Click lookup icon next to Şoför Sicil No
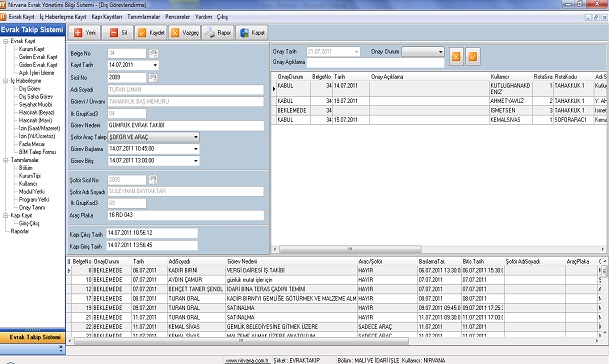The width and height of the screenshot is (609, 364). pyautogui.click(x=153, y=179)
